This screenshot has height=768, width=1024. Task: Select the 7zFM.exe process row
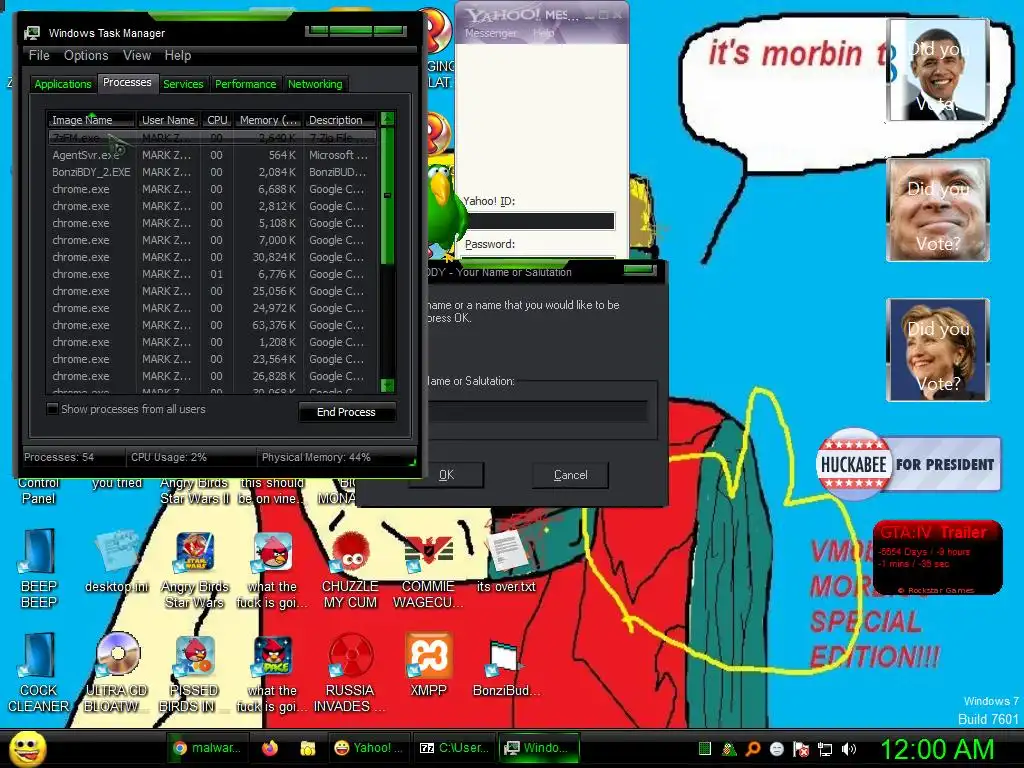tap(212, 138)
